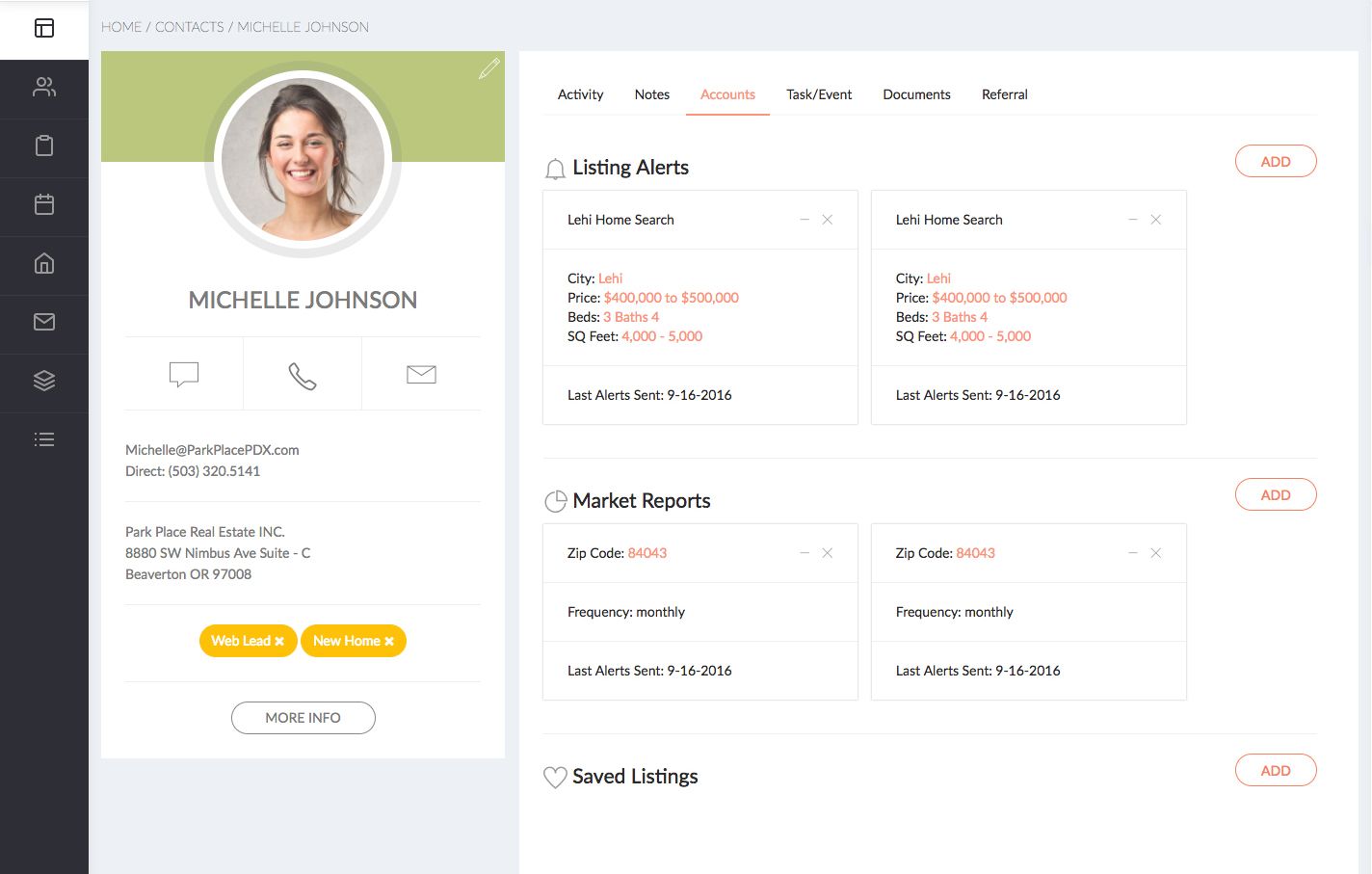Open the dashboard layout icon in sidebar
The width and height of the screenshot is (1372, 874).
tap(44, 28)
